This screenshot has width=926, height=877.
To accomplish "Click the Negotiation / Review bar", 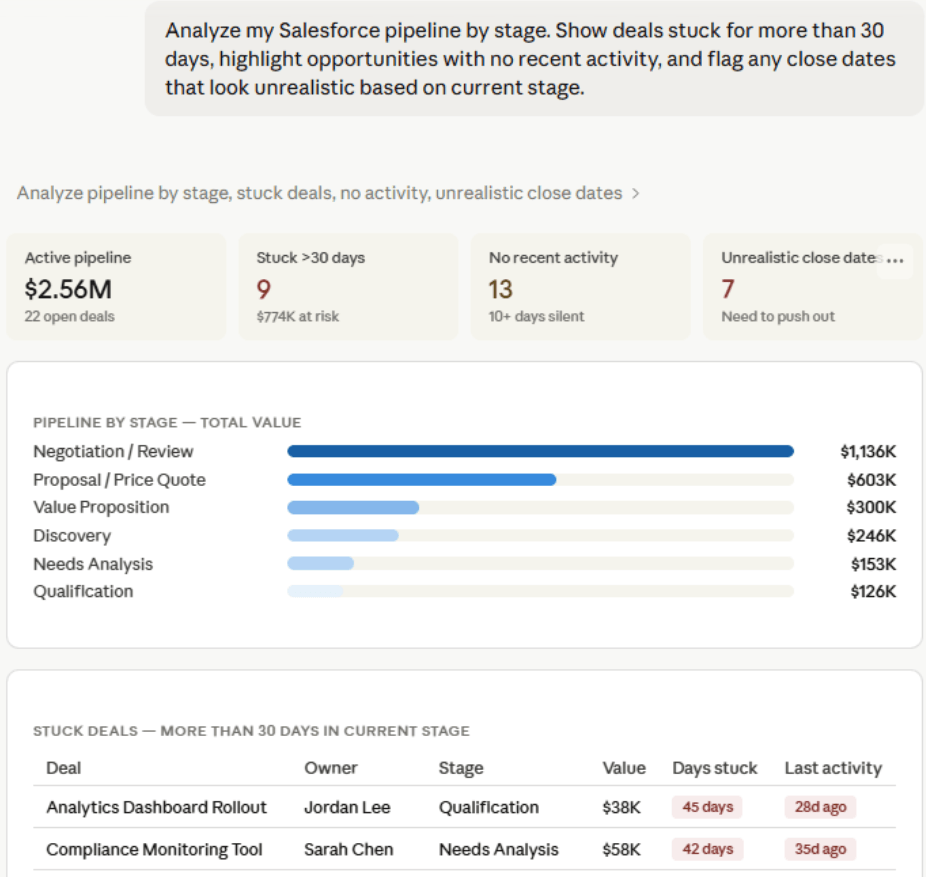I will tap(540, 452).
